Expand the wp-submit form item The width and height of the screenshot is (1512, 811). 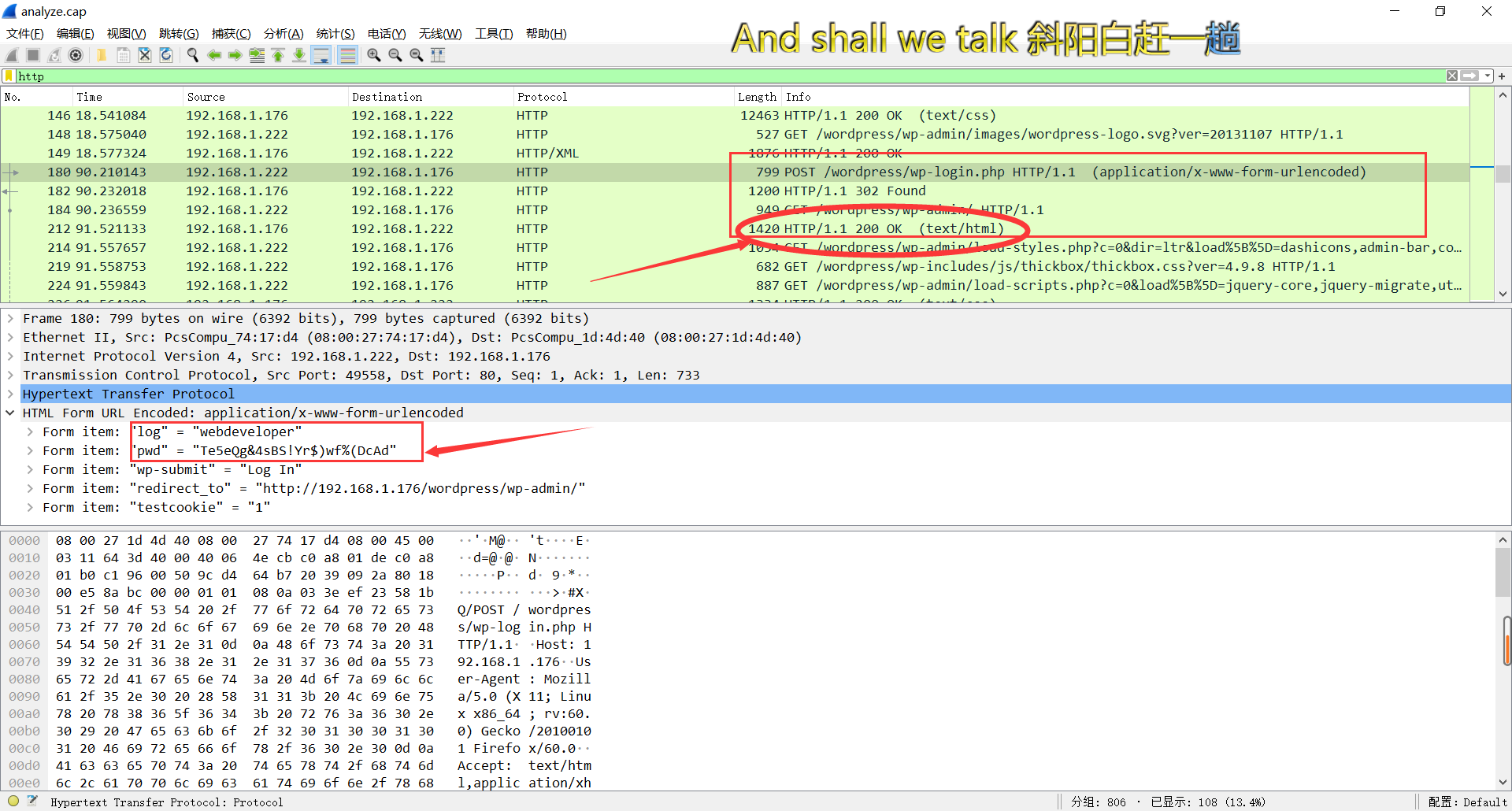[x=30, y=469]
